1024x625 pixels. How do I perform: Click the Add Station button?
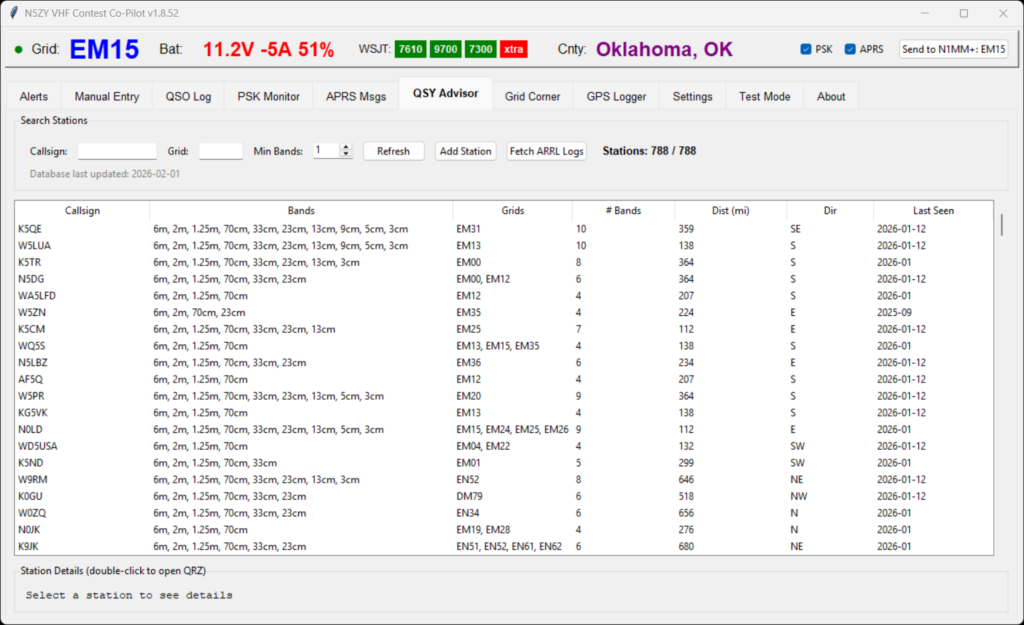pyautogui.click(x=465, y=151)
